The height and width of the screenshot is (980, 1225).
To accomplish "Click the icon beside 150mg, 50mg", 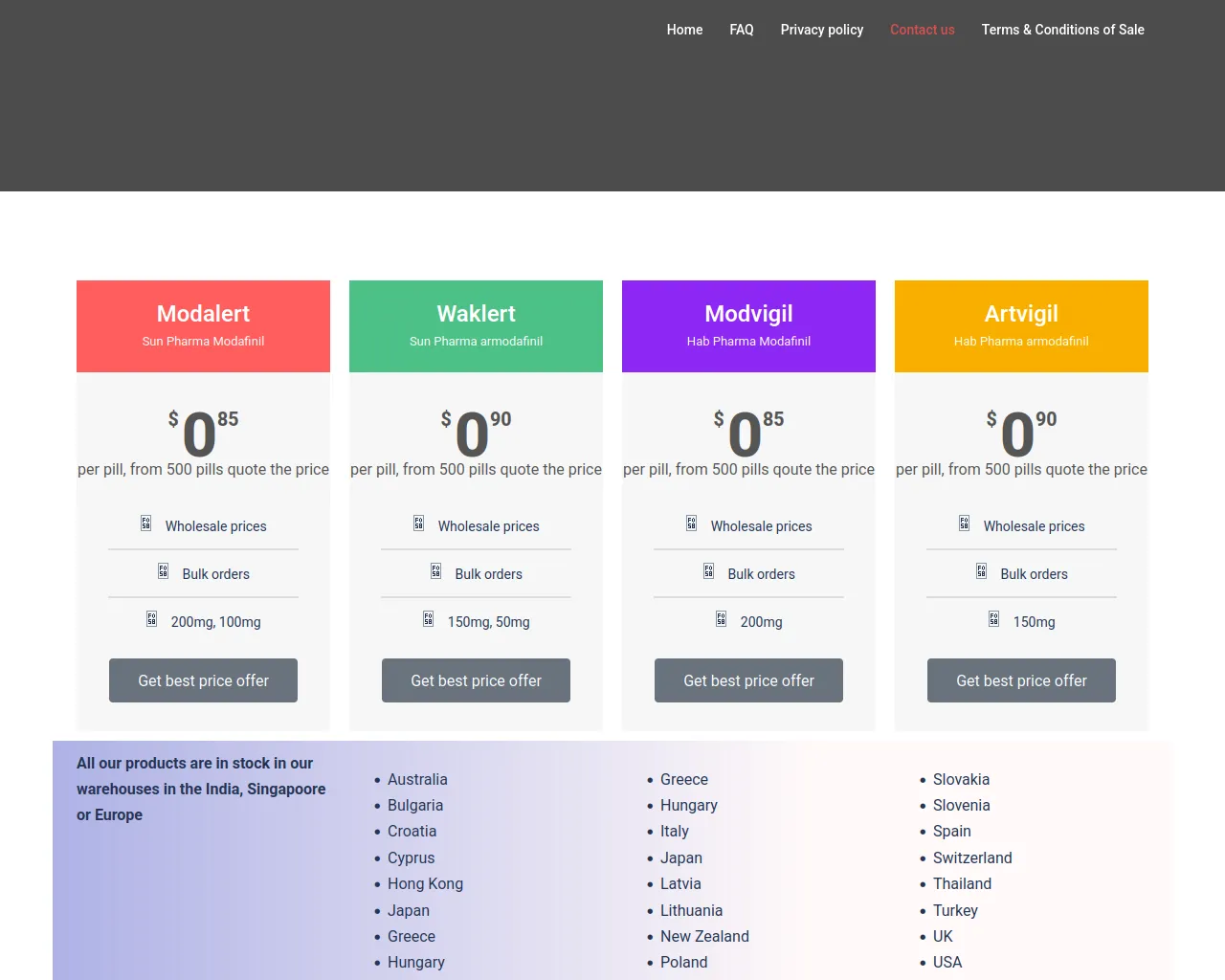I will coord(428,619).
